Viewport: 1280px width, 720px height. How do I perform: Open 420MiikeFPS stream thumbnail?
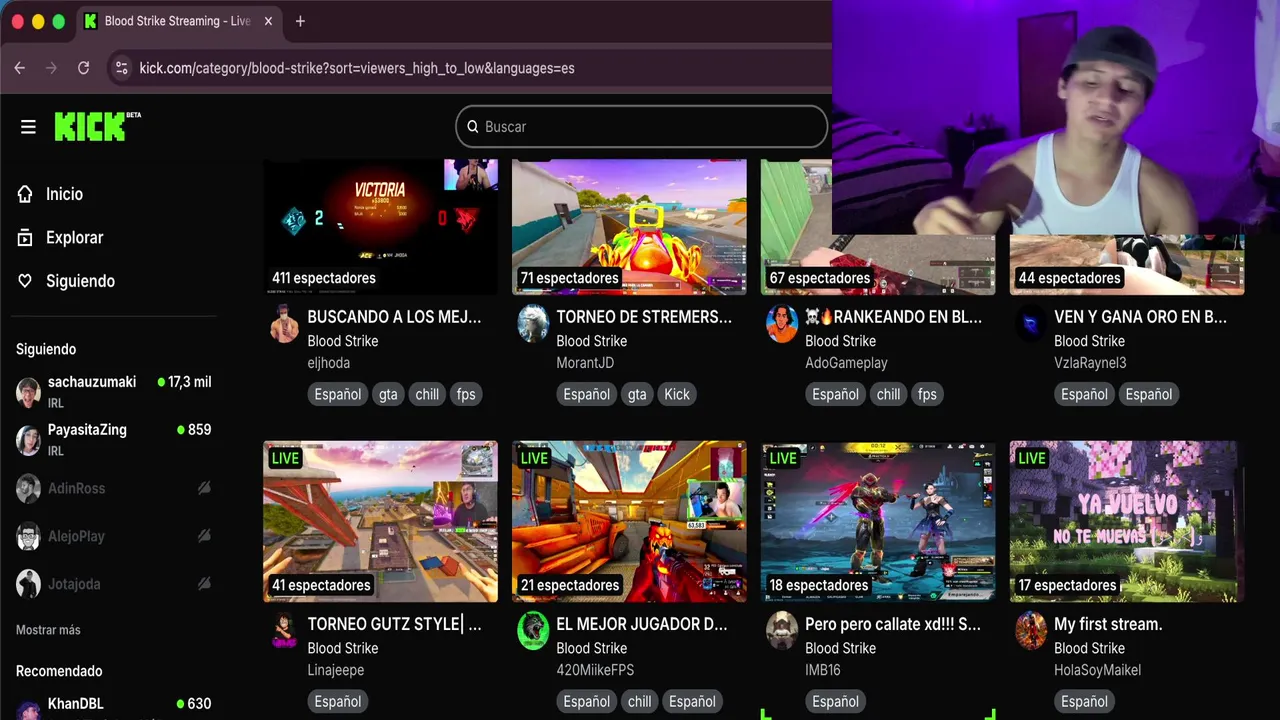coord(629,521)
